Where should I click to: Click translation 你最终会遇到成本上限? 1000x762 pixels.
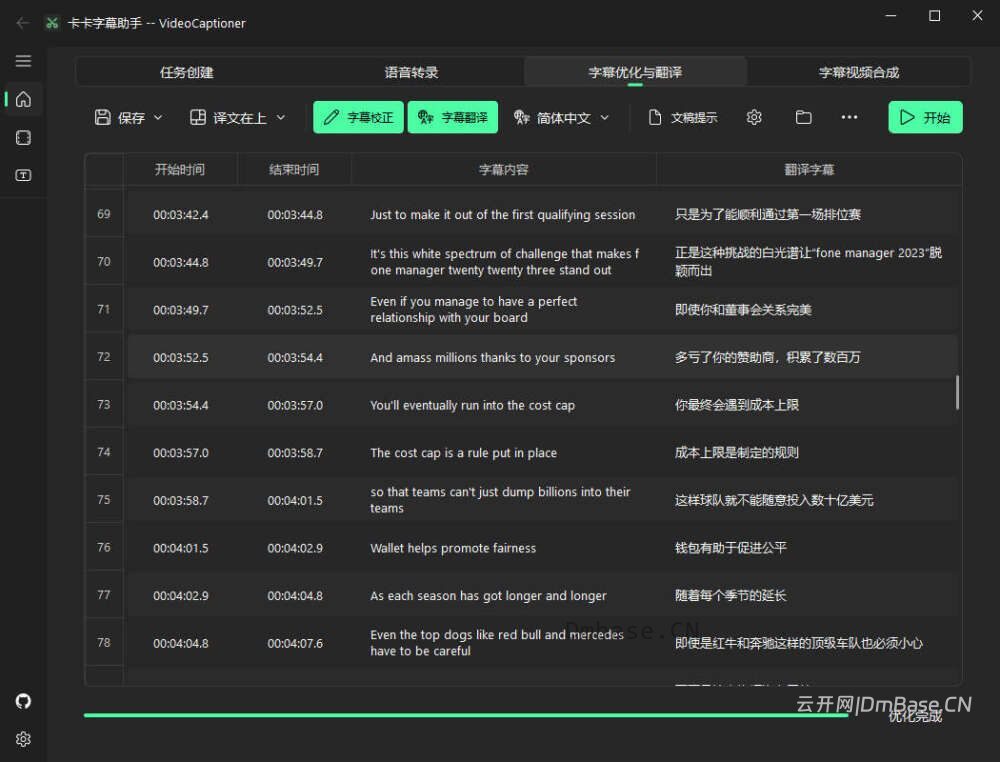pyautogui.click(x=737, y=405)
